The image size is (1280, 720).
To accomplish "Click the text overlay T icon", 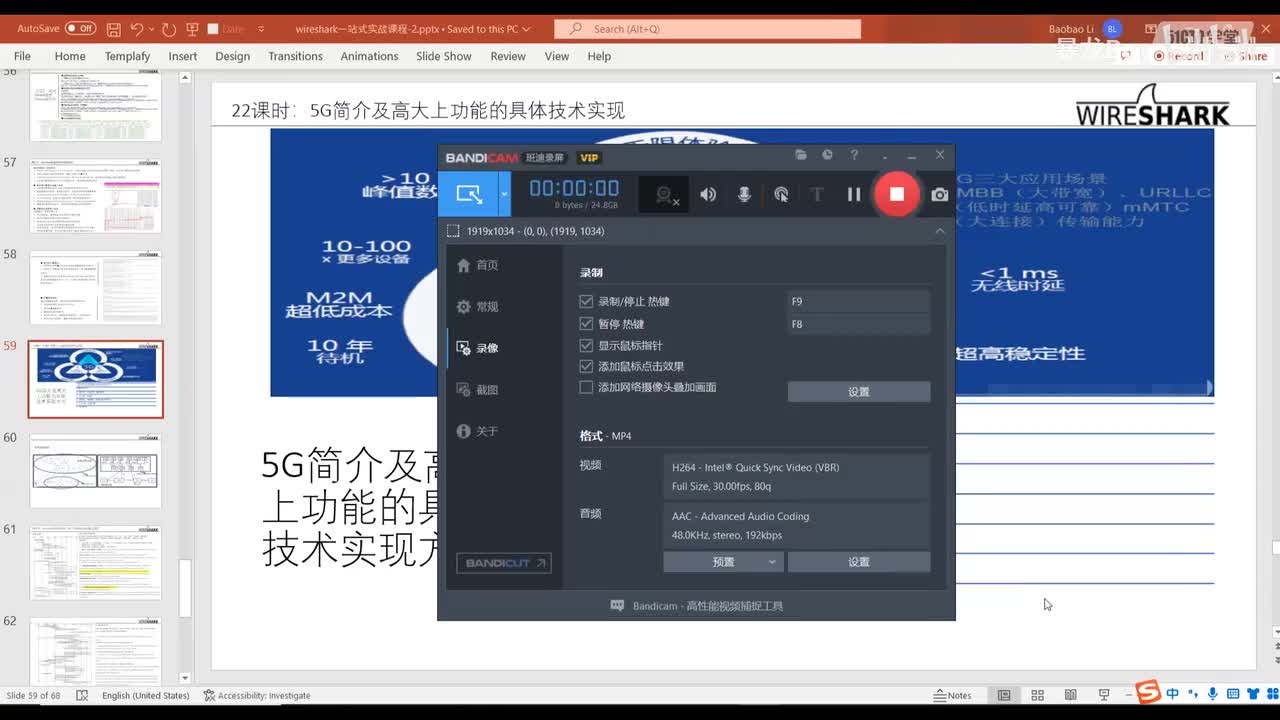I will coord(817,195).
